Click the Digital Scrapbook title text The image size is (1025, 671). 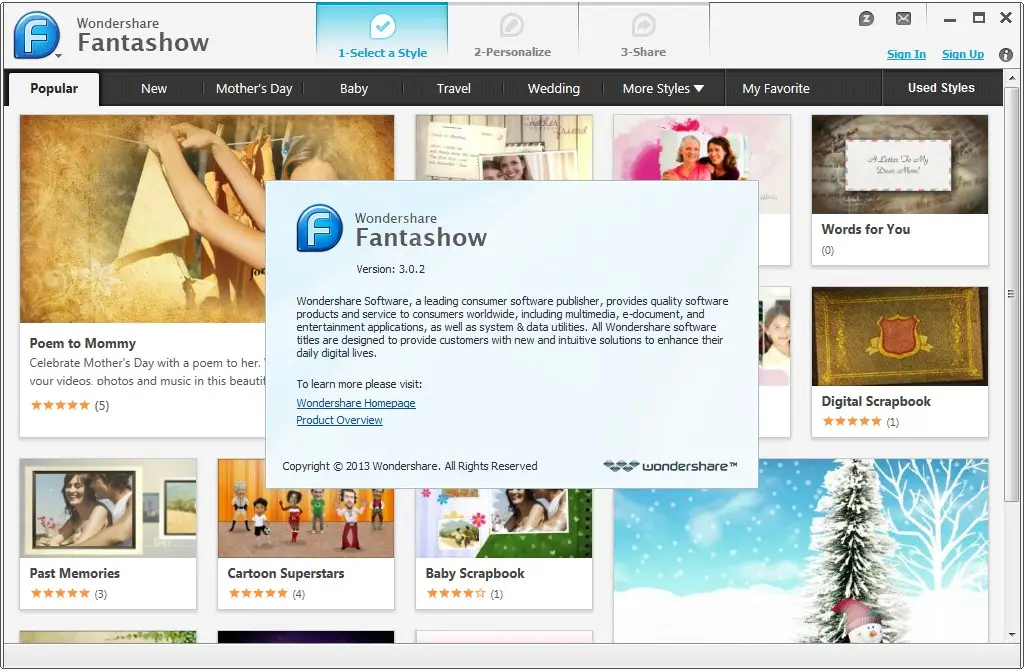click(876, 402)
